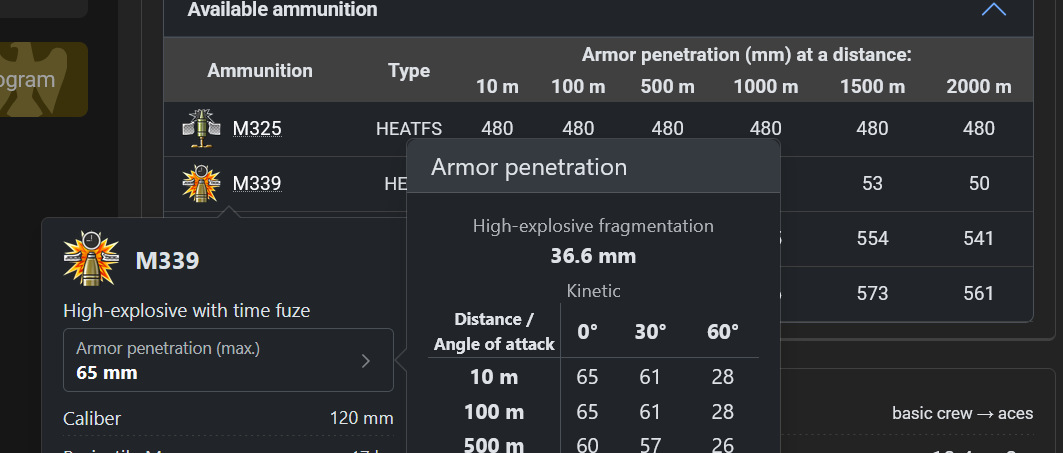Click the large M339 shell icon in tooltip
The height and width of the screenshot is (453, 1063).
(x=91, y=259)
